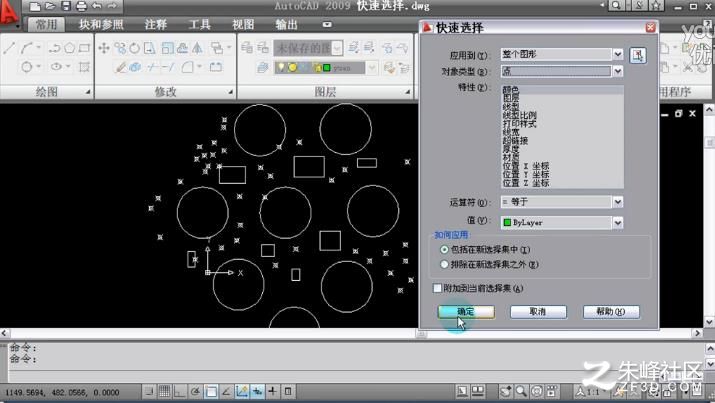715x403 pixels.
Task: Select 打印样式 in the 特性 list
Action: [519, 124]
